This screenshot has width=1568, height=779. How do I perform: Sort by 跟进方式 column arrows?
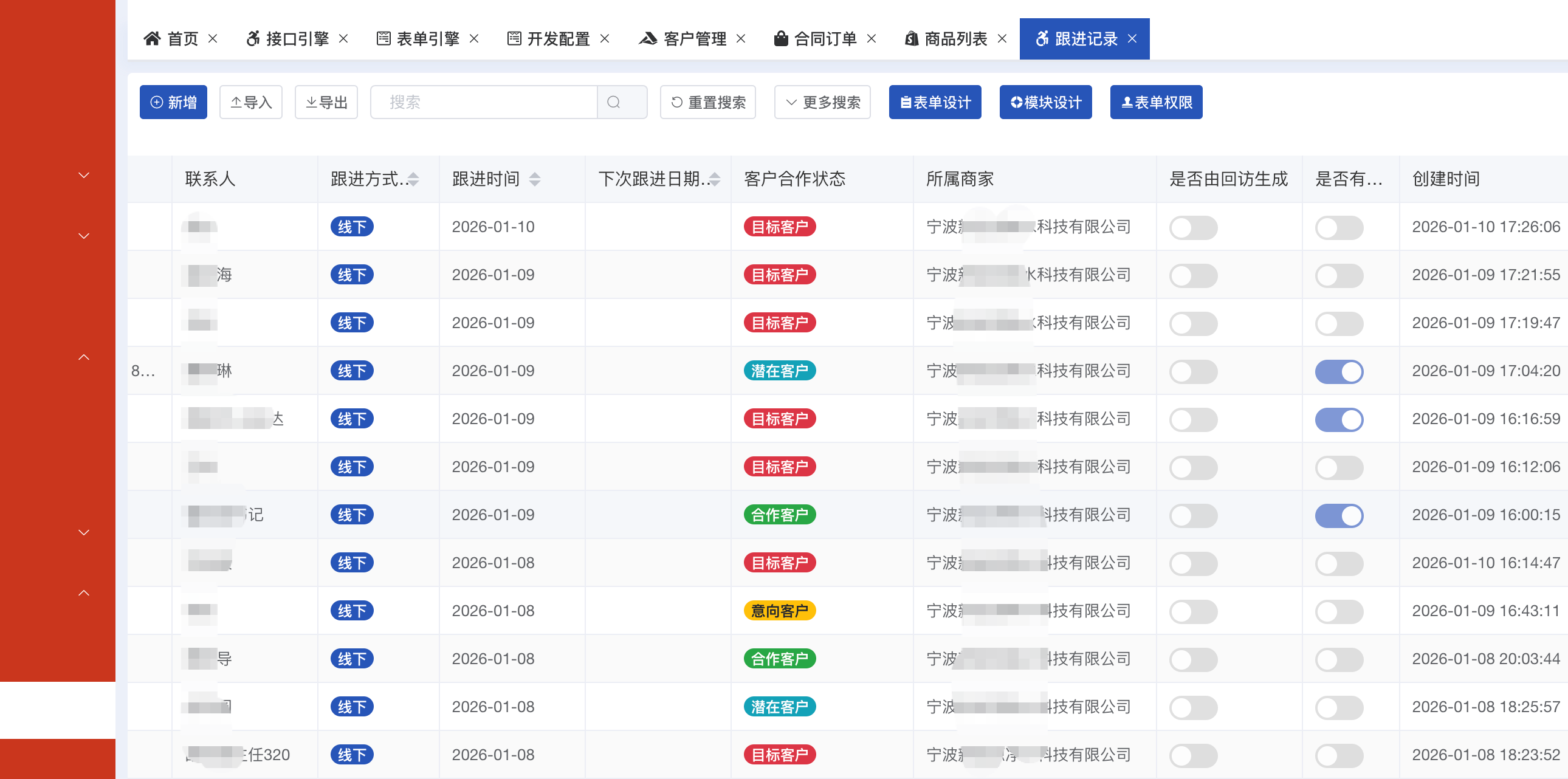413,179
